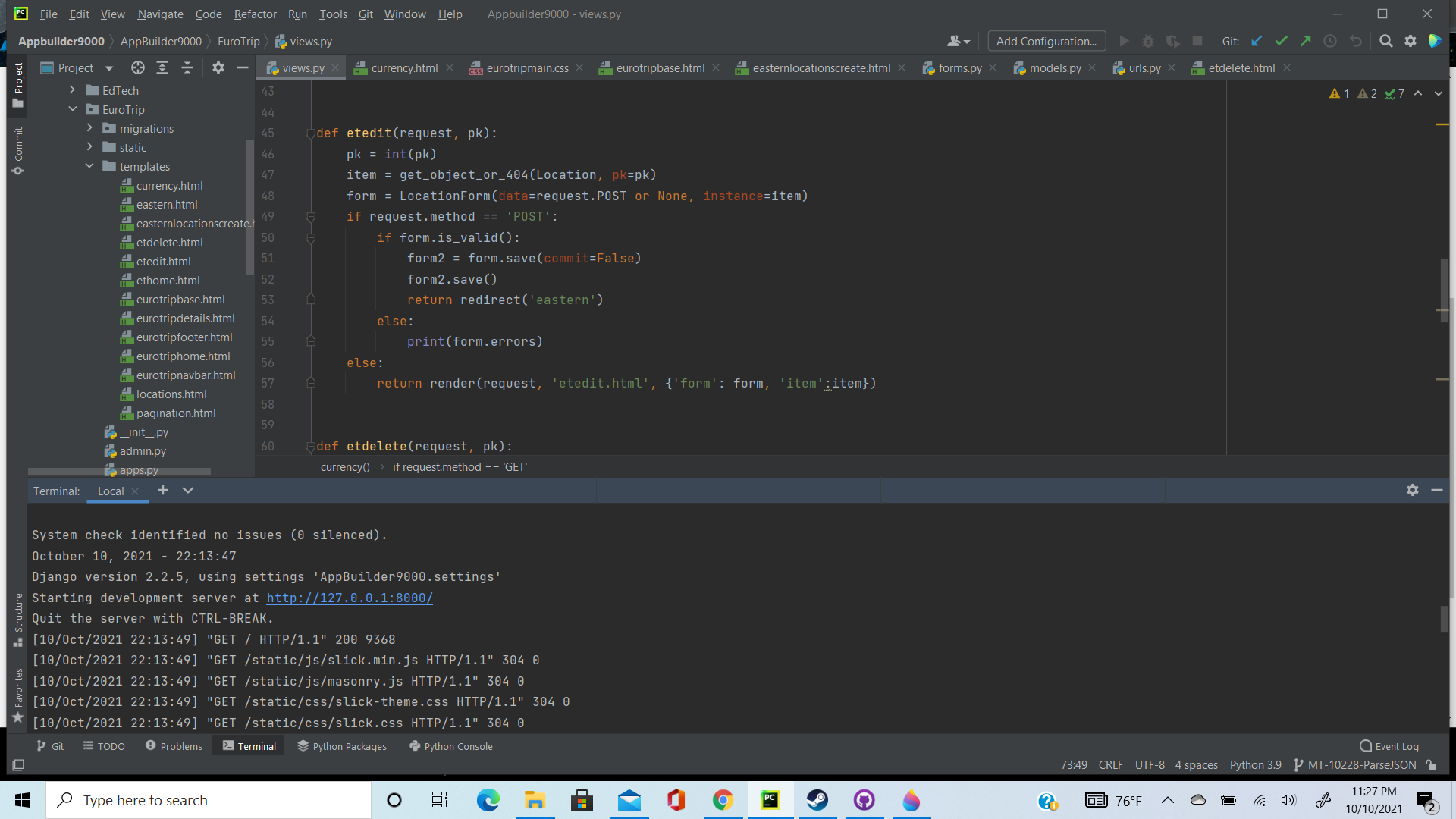Click the Debug bug icon
Image resolution: width=1456 pixels, height=819 pixels.
pyautogui.click(x=1148, y=42)
